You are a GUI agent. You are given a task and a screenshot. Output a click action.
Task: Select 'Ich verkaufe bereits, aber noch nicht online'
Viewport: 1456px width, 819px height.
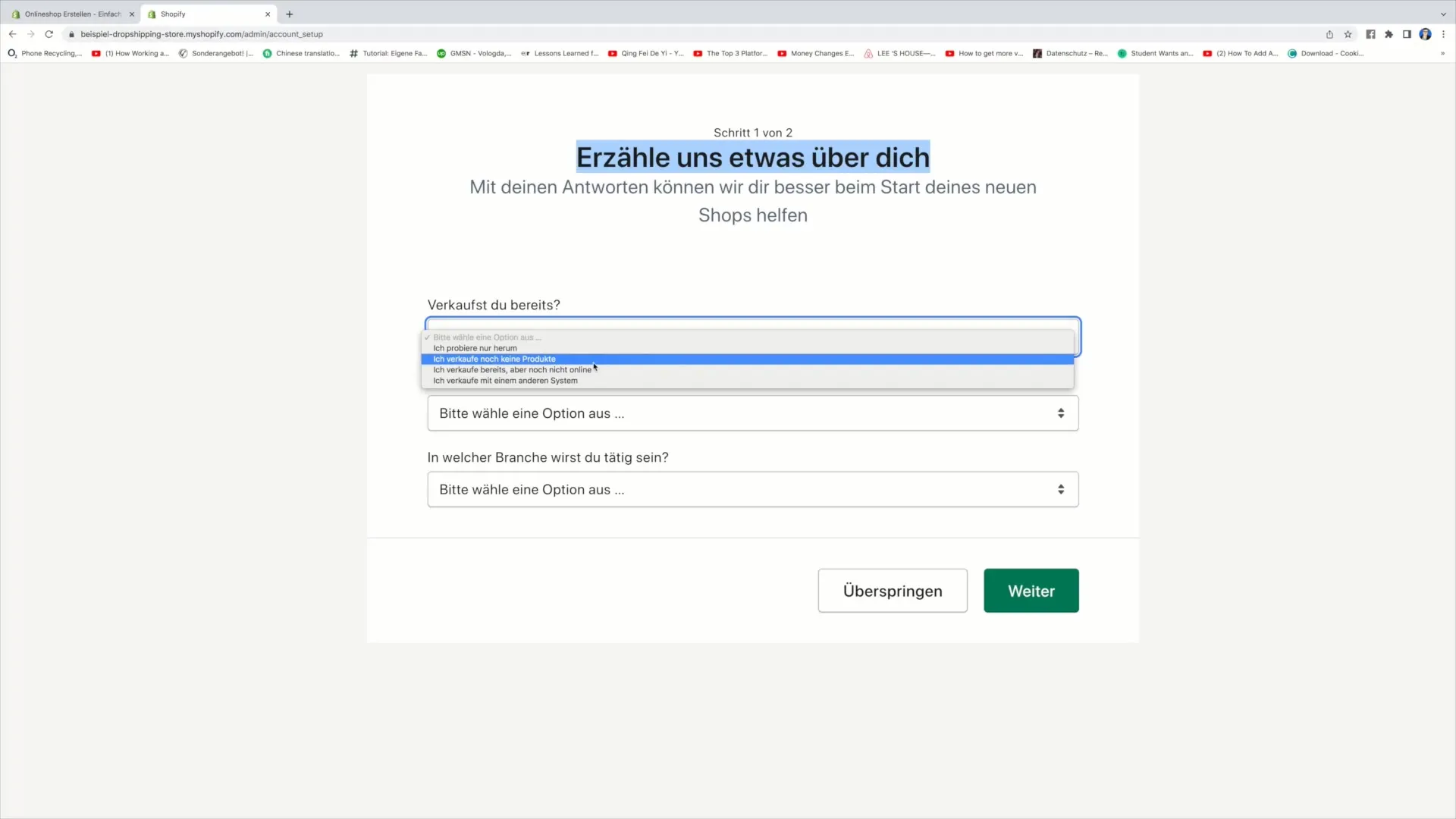512,369
